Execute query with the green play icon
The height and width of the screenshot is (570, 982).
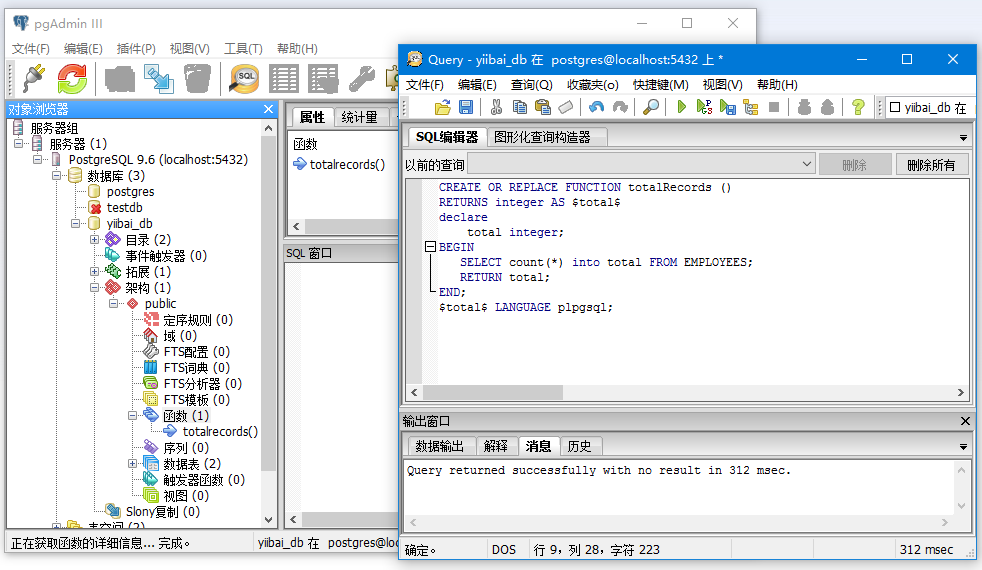pos(682,107)
